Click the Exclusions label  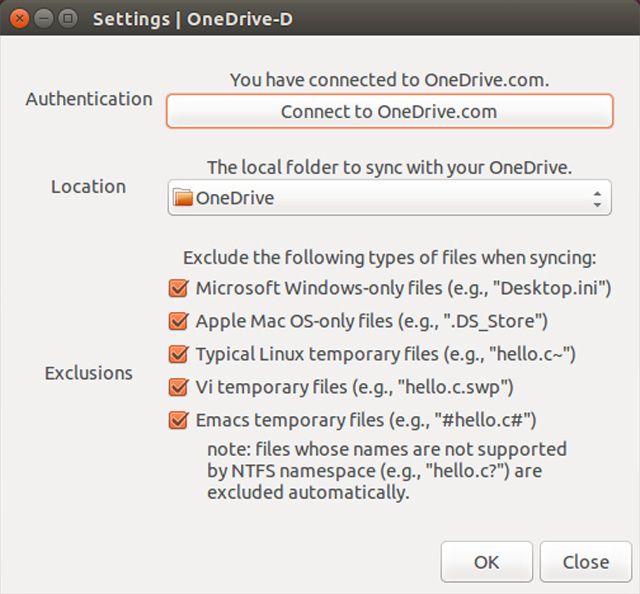coord(89,373)
